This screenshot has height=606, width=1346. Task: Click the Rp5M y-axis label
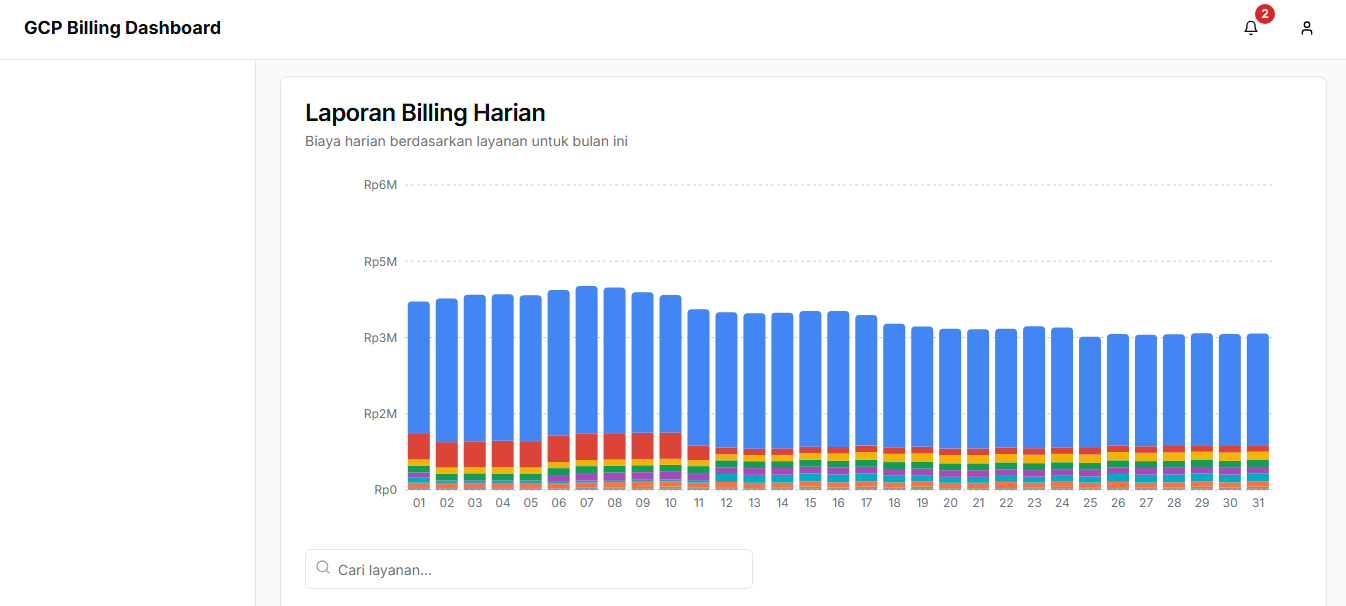point(380,262)
